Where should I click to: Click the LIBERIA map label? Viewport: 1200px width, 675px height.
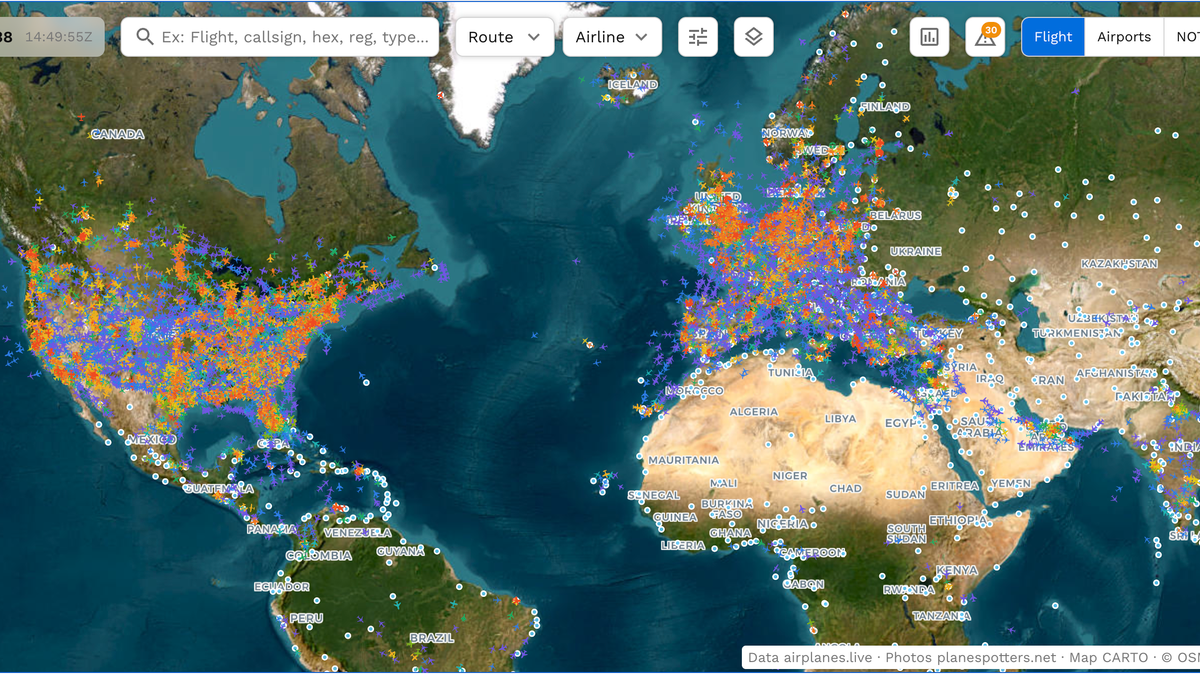(x=683, y=546)
